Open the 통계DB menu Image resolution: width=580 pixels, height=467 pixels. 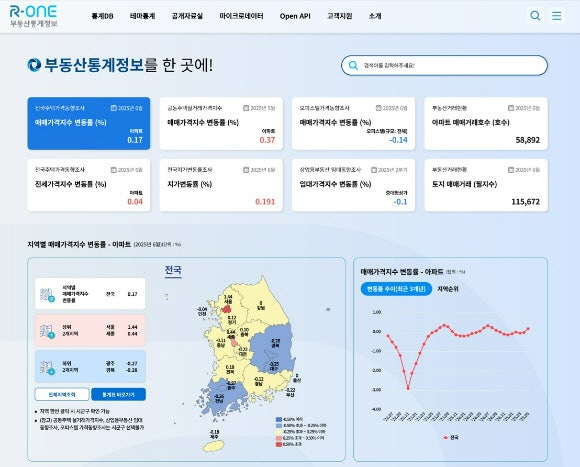(x=102, y=16)
